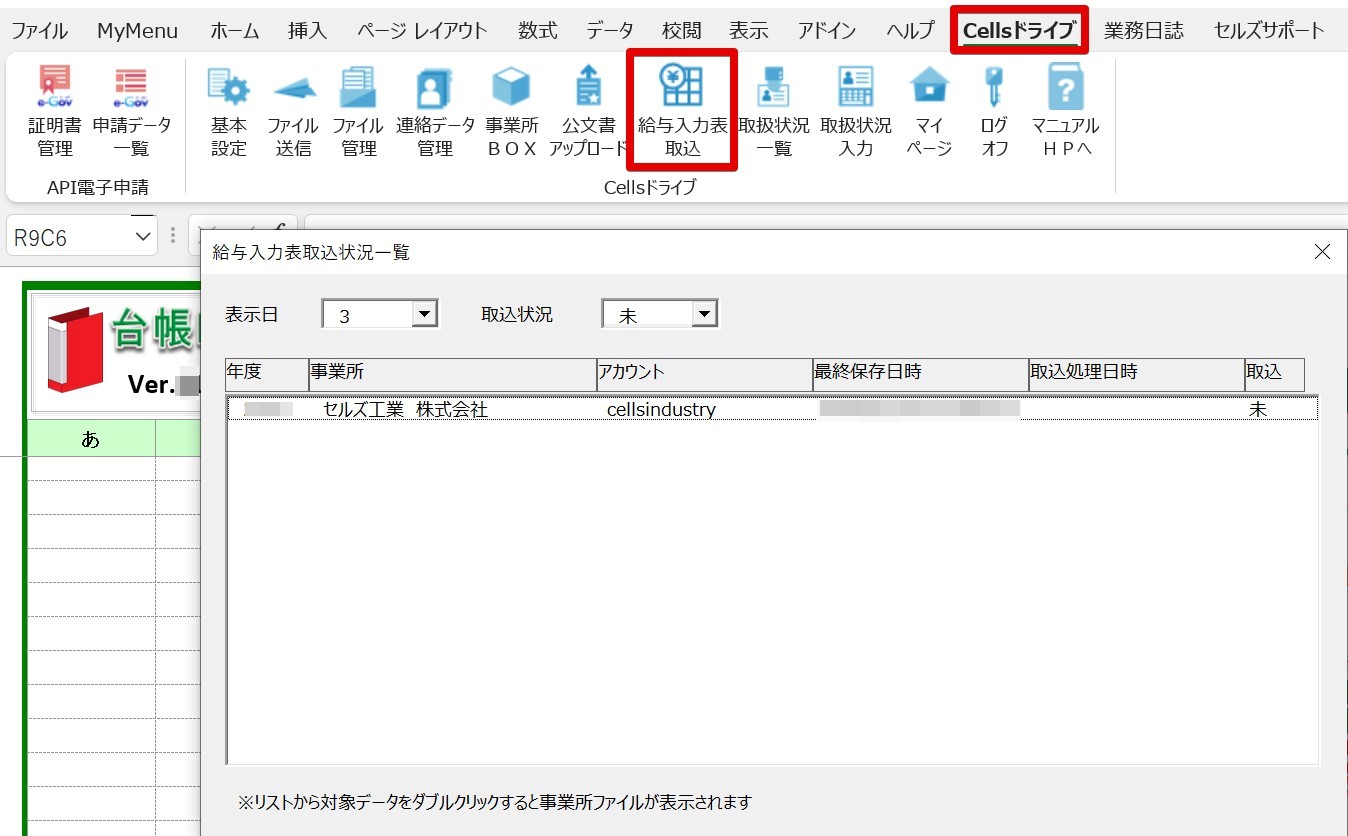The height and width of the screenshot is (836, 1348).
Task: Close the 給与入力表取込状況一覧 dialog
Action: tap(1322, 252)
